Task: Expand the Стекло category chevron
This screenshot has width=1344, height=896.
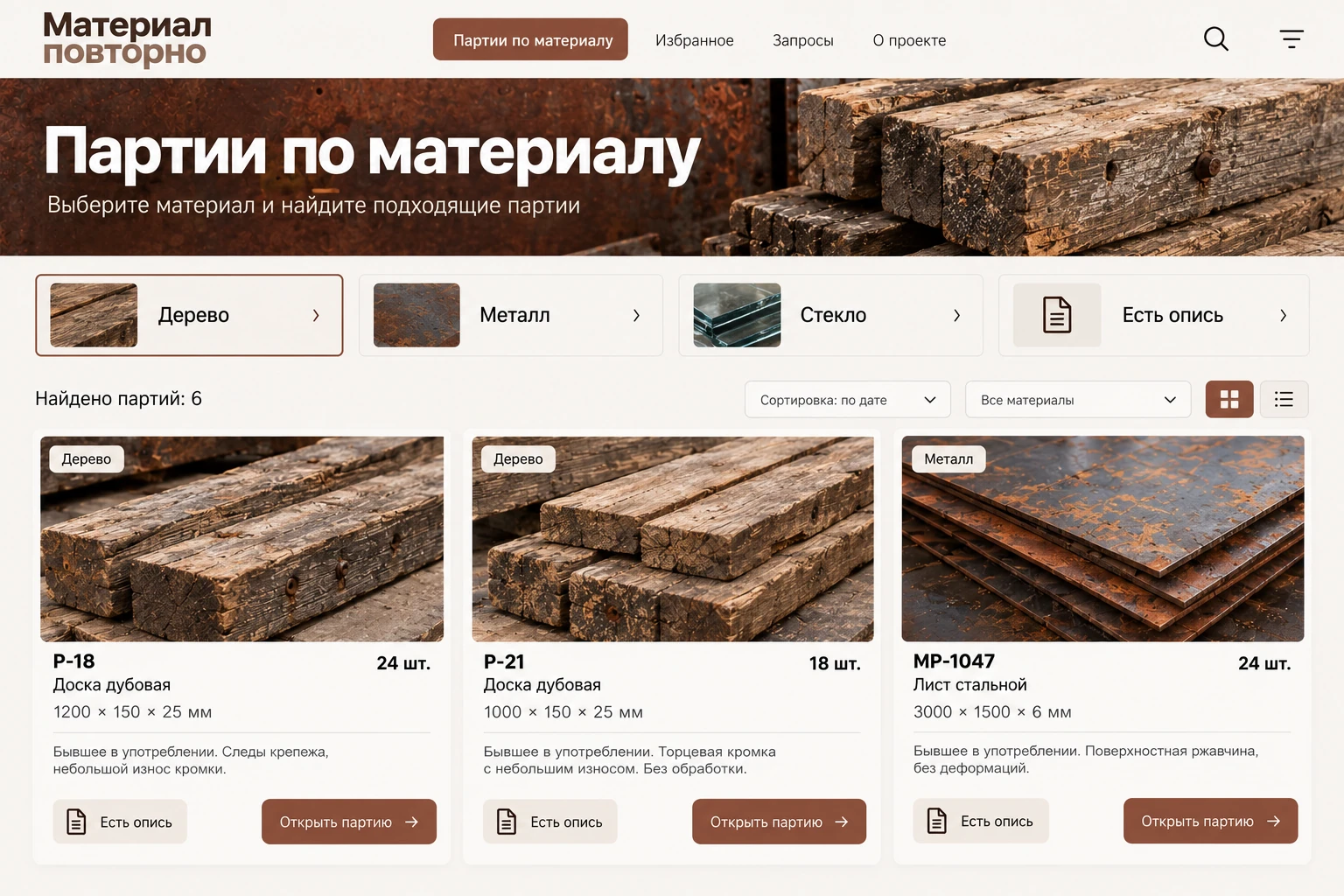Action: click(956, 315)
